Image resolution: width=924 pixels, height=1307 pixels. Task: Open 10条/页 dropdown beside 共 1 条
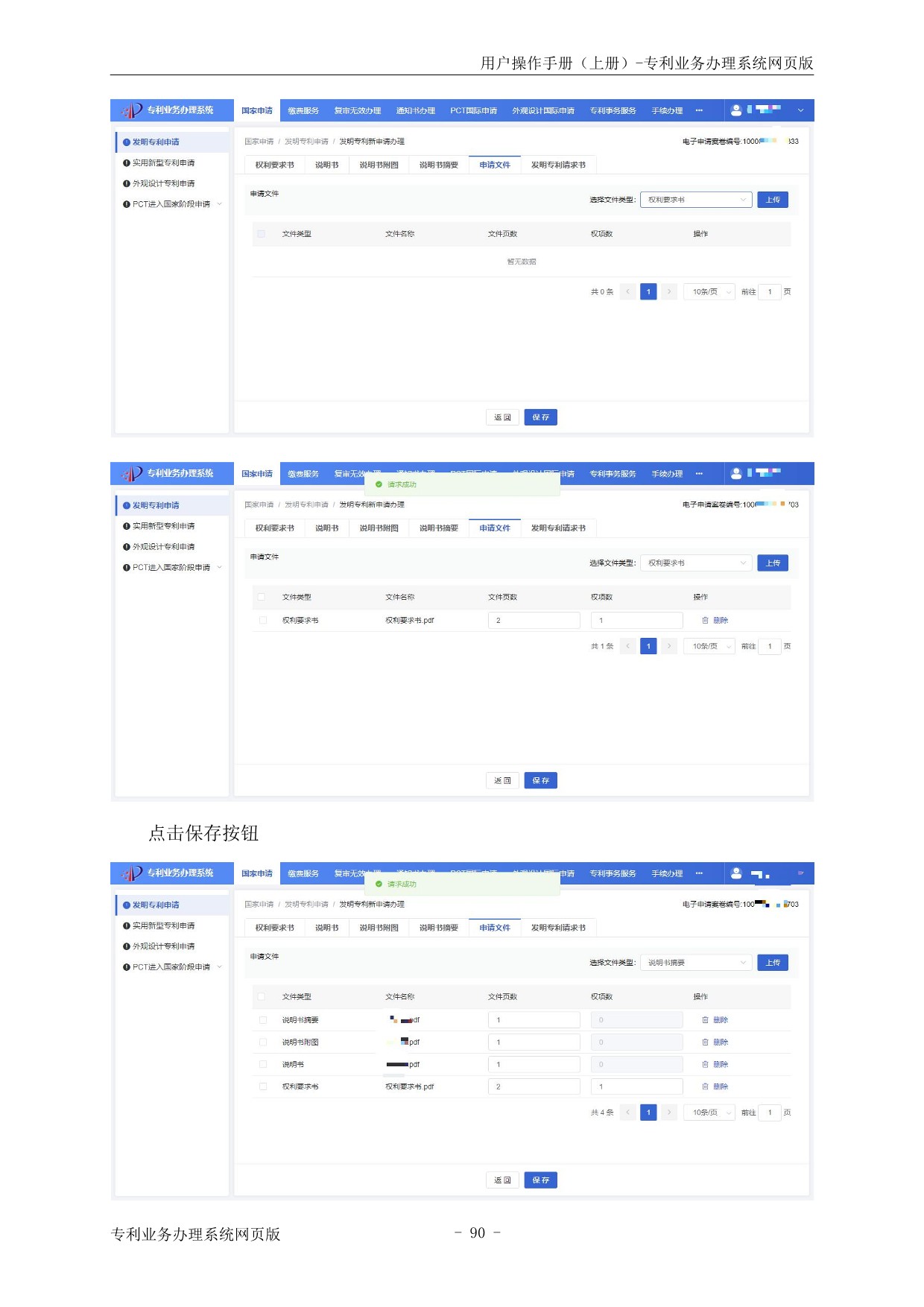(x=709, y=647)
